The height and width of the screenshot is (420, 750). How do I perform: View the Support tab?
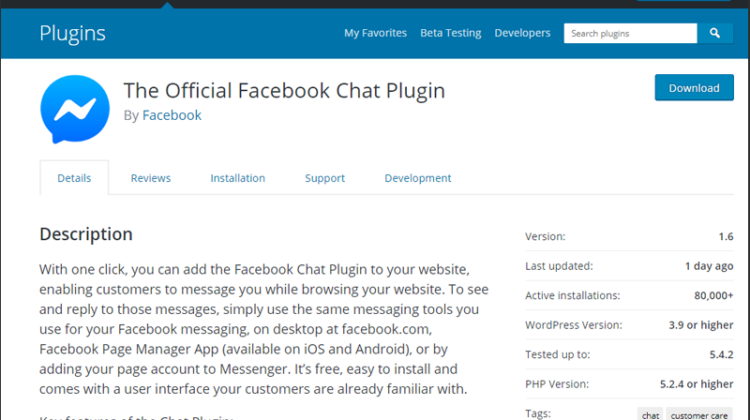pyautogui.click(x=324, y=178)
